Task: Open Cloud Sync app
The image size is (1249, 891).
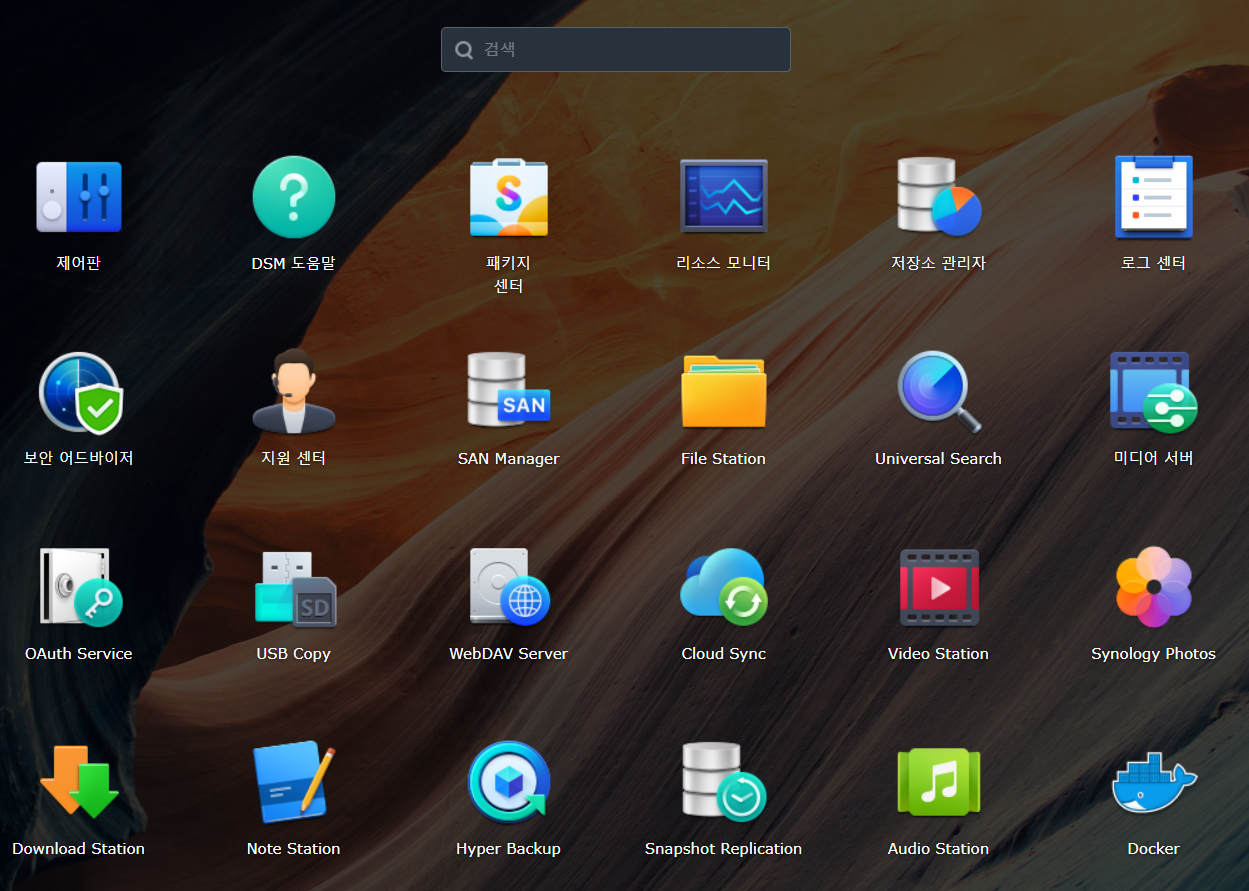Action: 723,587
